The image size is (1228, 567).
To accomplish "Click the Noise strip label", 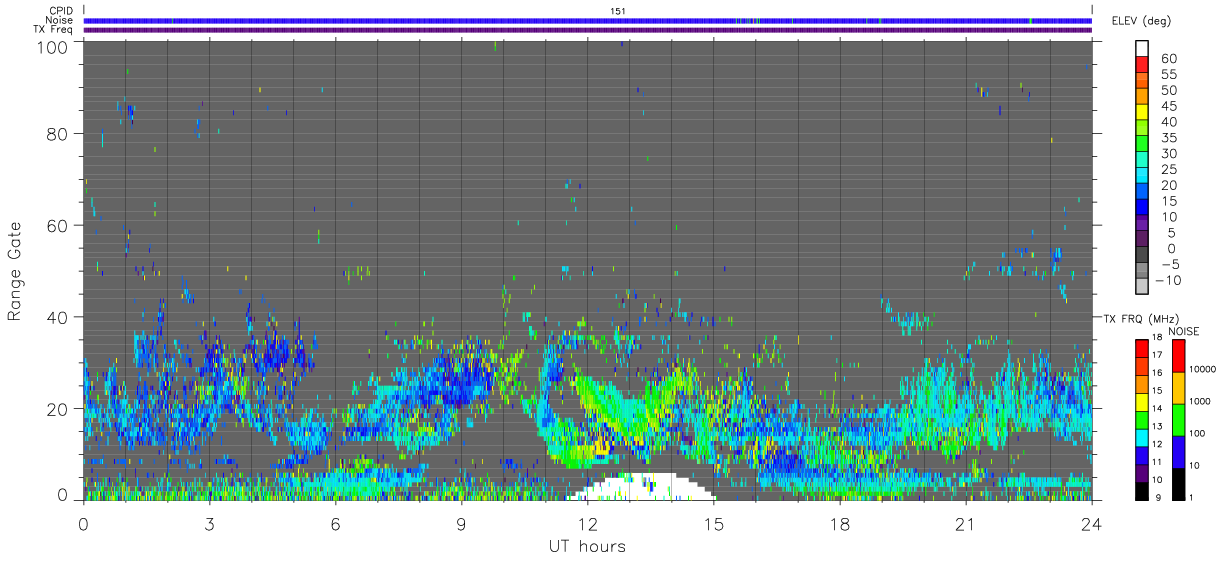I will [x=59, y=20].
